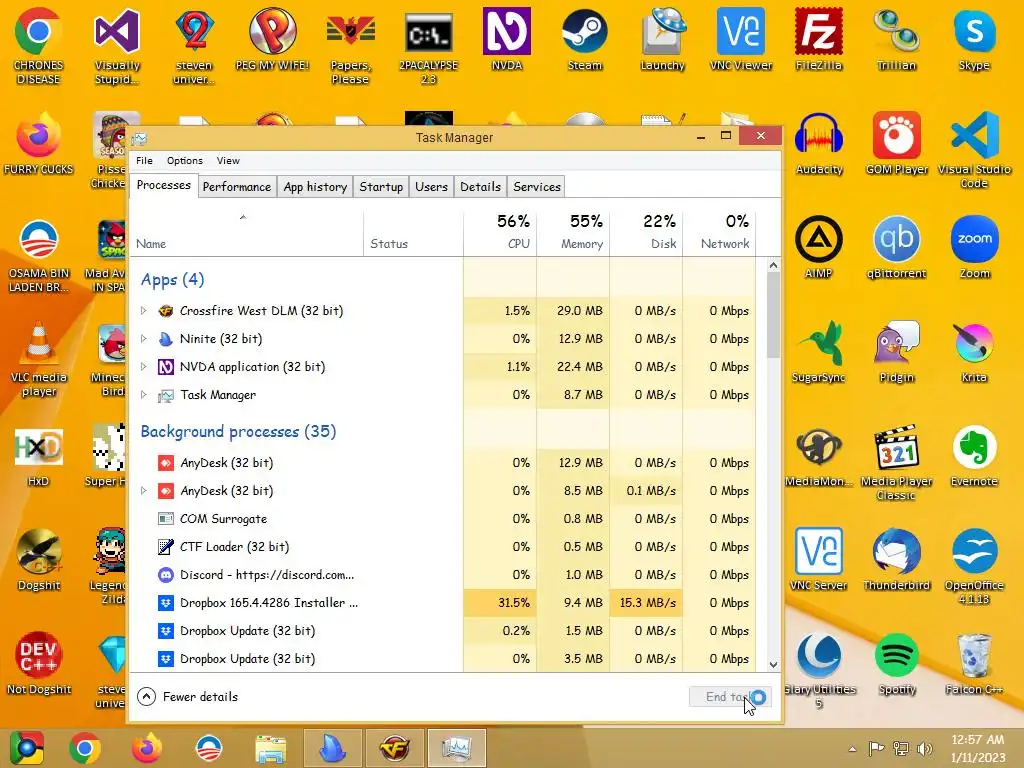Open the Zoom desktop icon

click(974, 248)
